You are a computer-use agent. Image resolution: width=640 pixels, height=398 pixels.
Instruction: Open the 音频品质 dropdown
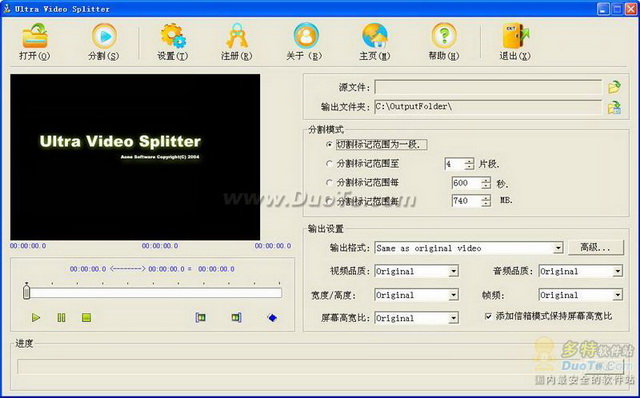(618, 271)
